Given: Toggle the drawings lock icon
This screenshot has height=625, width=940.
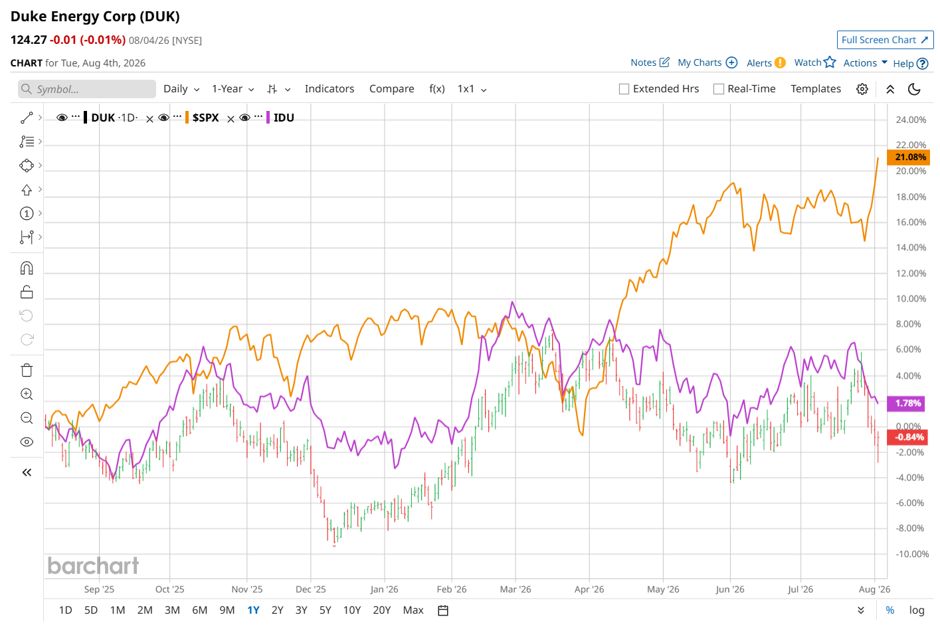Looking at the screenshot, I should point(26,292).
